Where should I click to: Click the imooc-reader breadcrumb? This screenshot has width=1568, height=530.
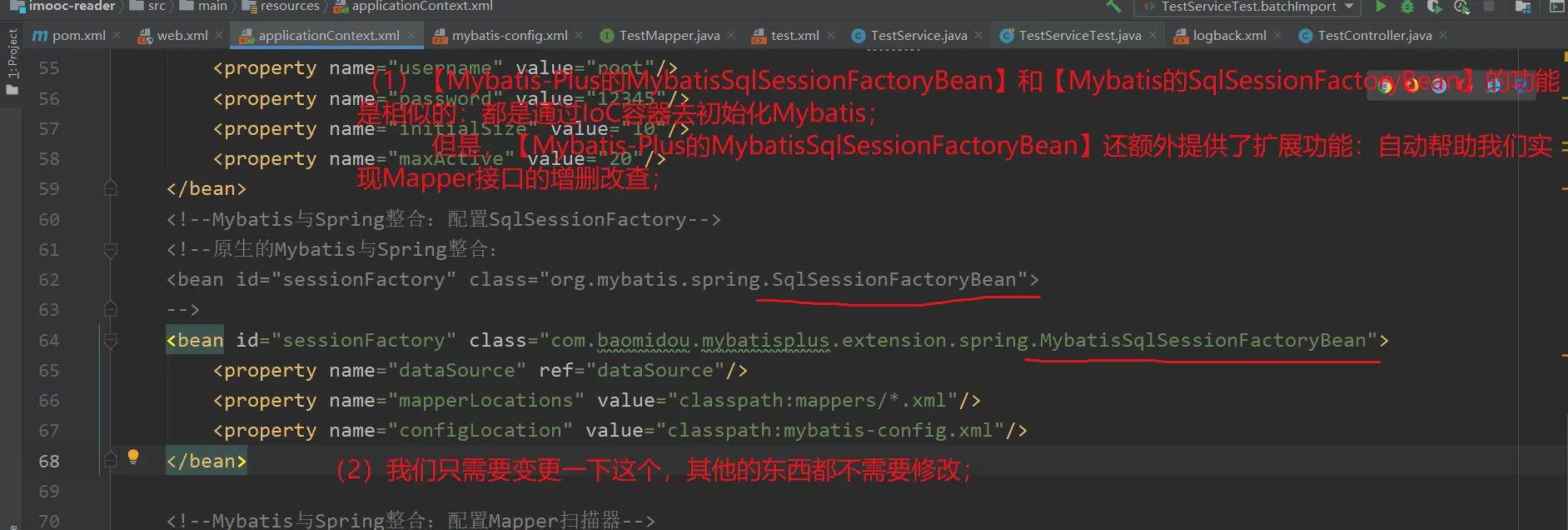click(x=72, y=7)
